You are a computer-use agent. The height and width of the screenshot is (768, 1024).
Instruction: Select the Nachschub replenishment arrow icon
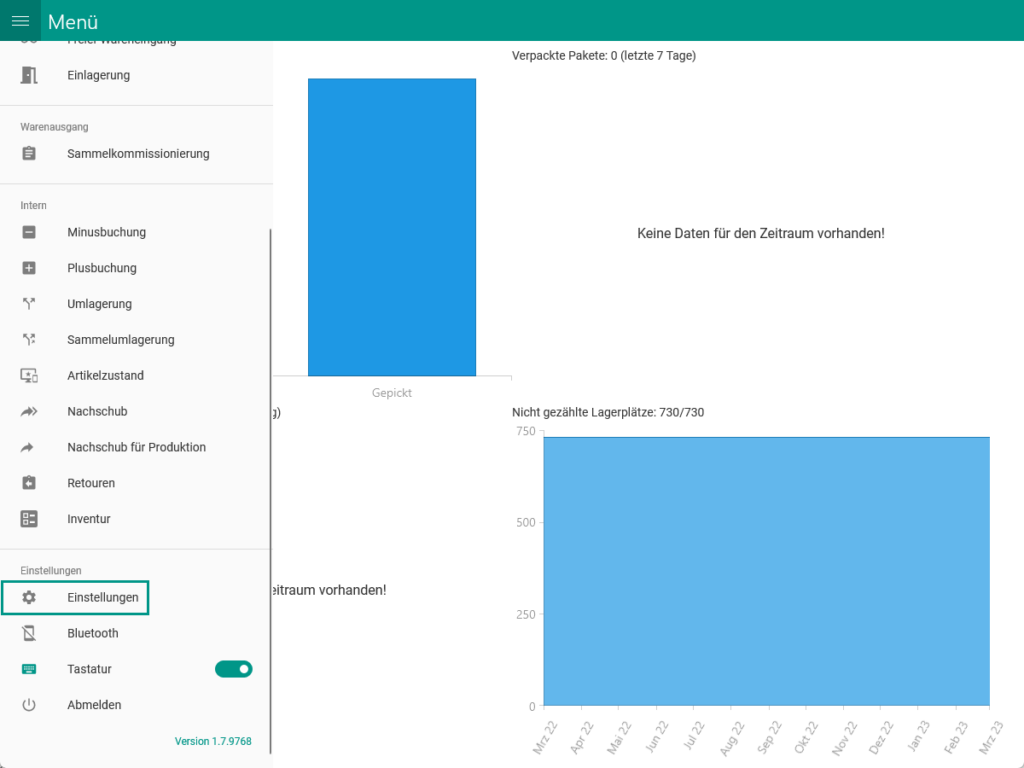(29, 411)
